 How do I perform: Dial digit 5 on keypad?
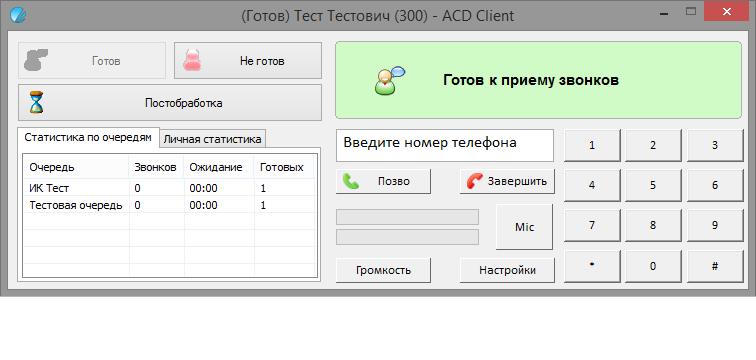pos(653,186)
